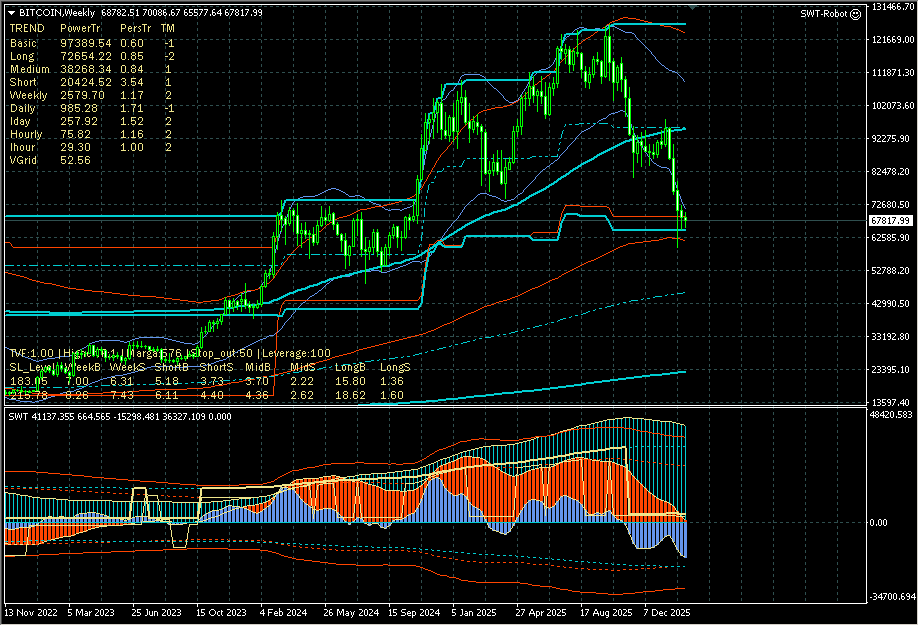Click the PersTr column header
The width and height of the screenshot is (919, 626).
click(135, 28)
